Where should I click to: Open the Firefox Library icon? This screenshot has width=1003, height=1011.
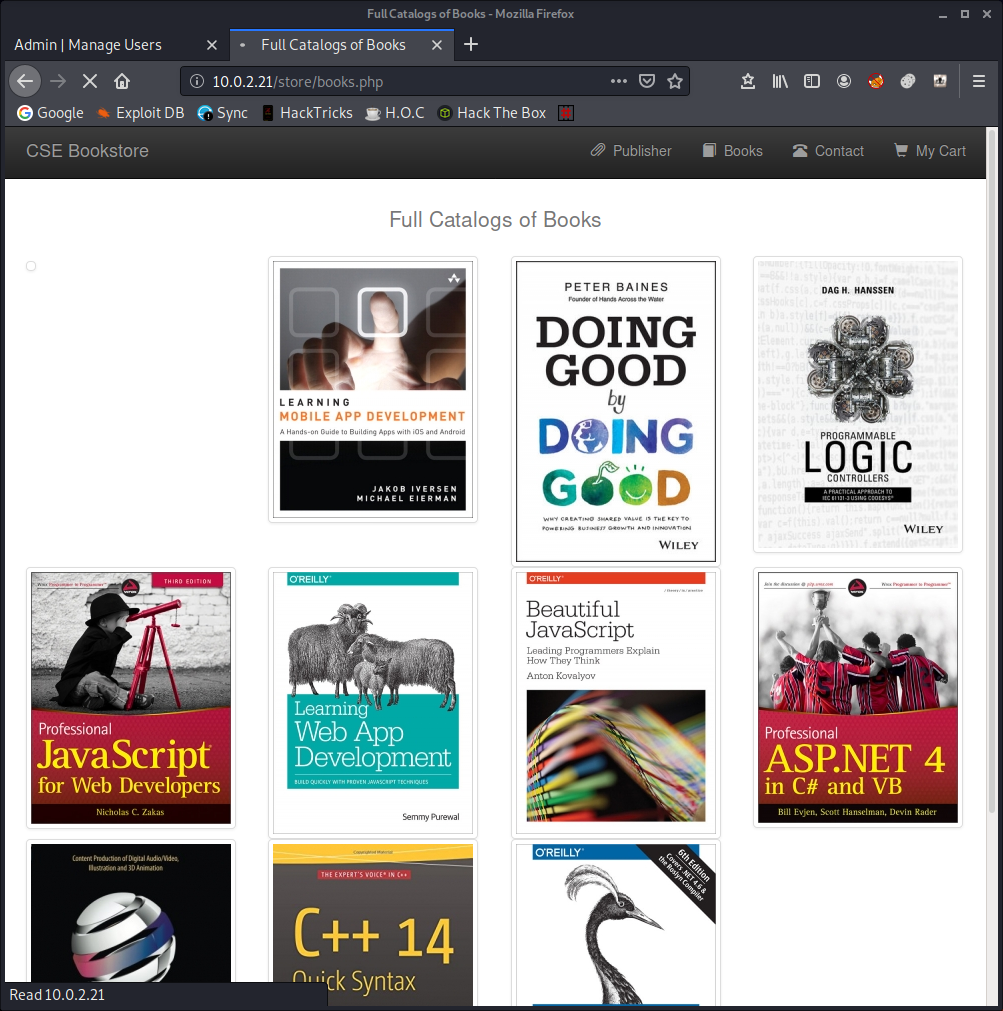[x=780, y=81]
